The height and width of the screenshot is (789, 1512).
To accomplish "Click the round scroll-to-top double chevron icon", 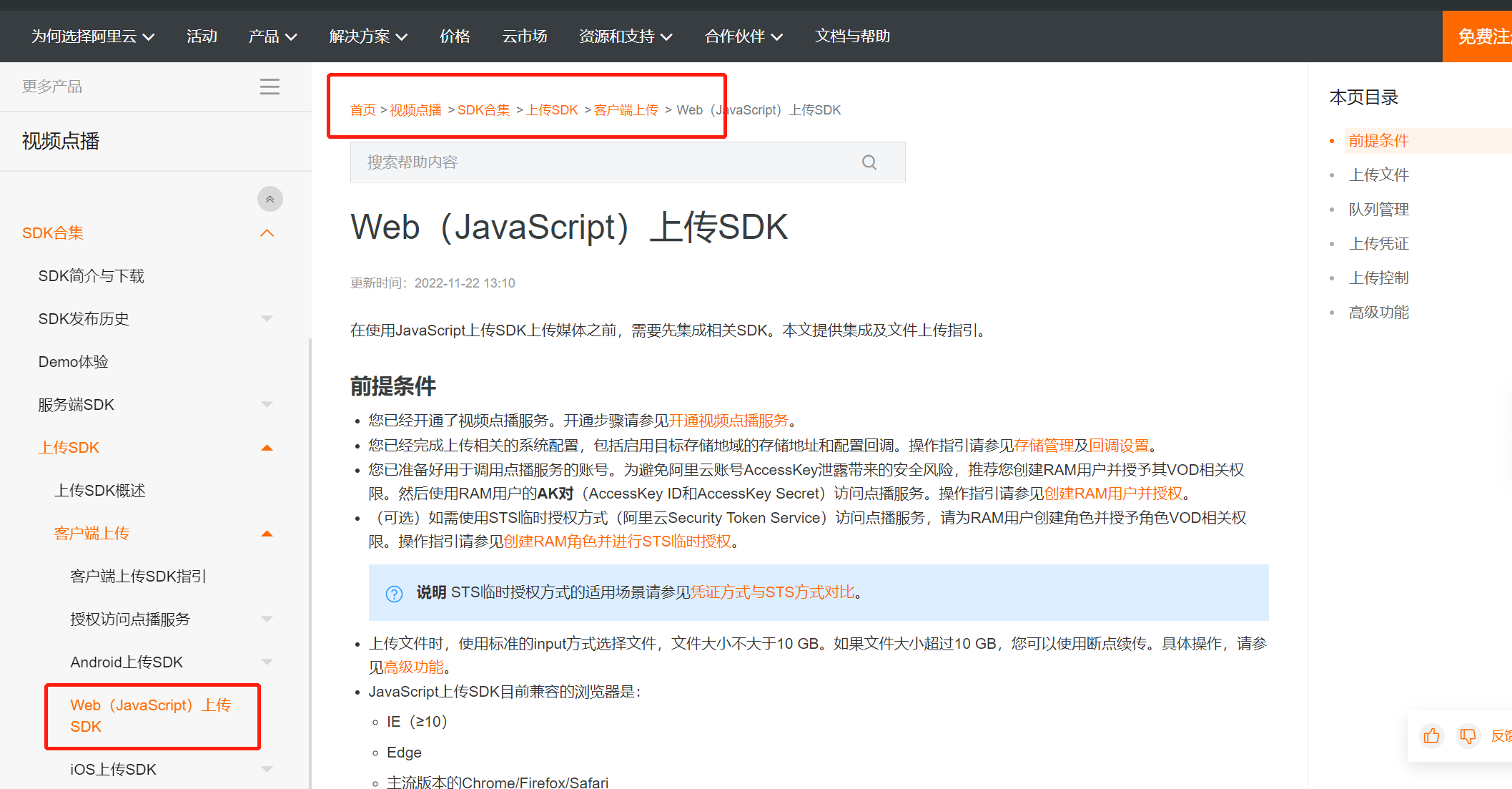I will click(270, 199).
